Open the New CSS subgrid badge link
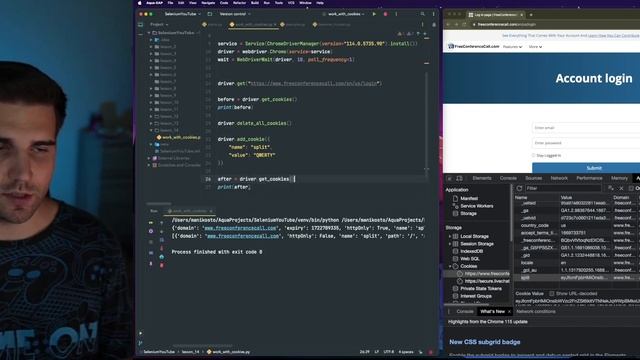 click(x=484, y=342)
